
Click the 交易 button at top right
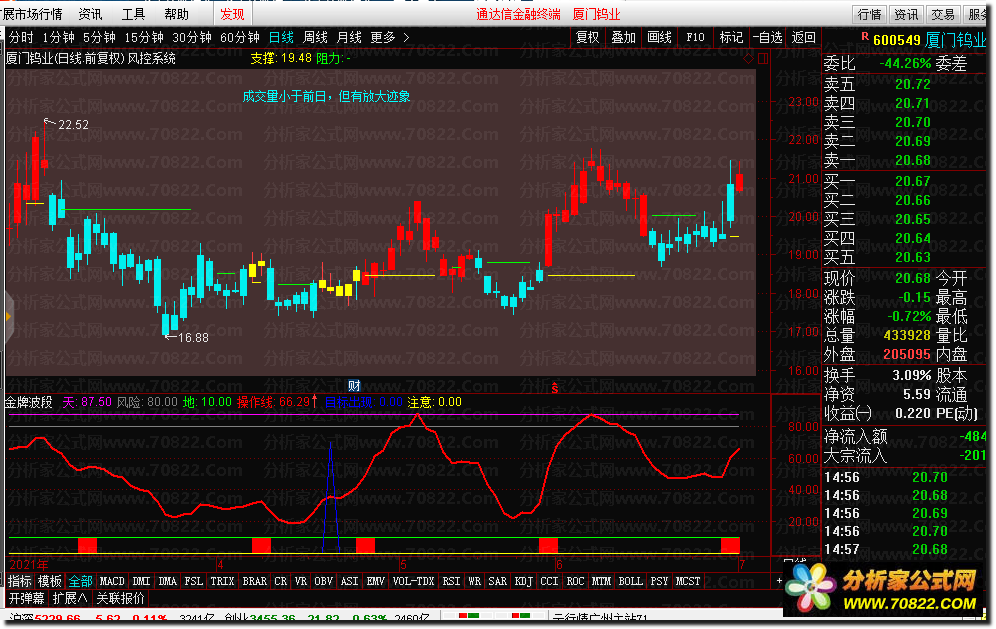pos(943,14)
